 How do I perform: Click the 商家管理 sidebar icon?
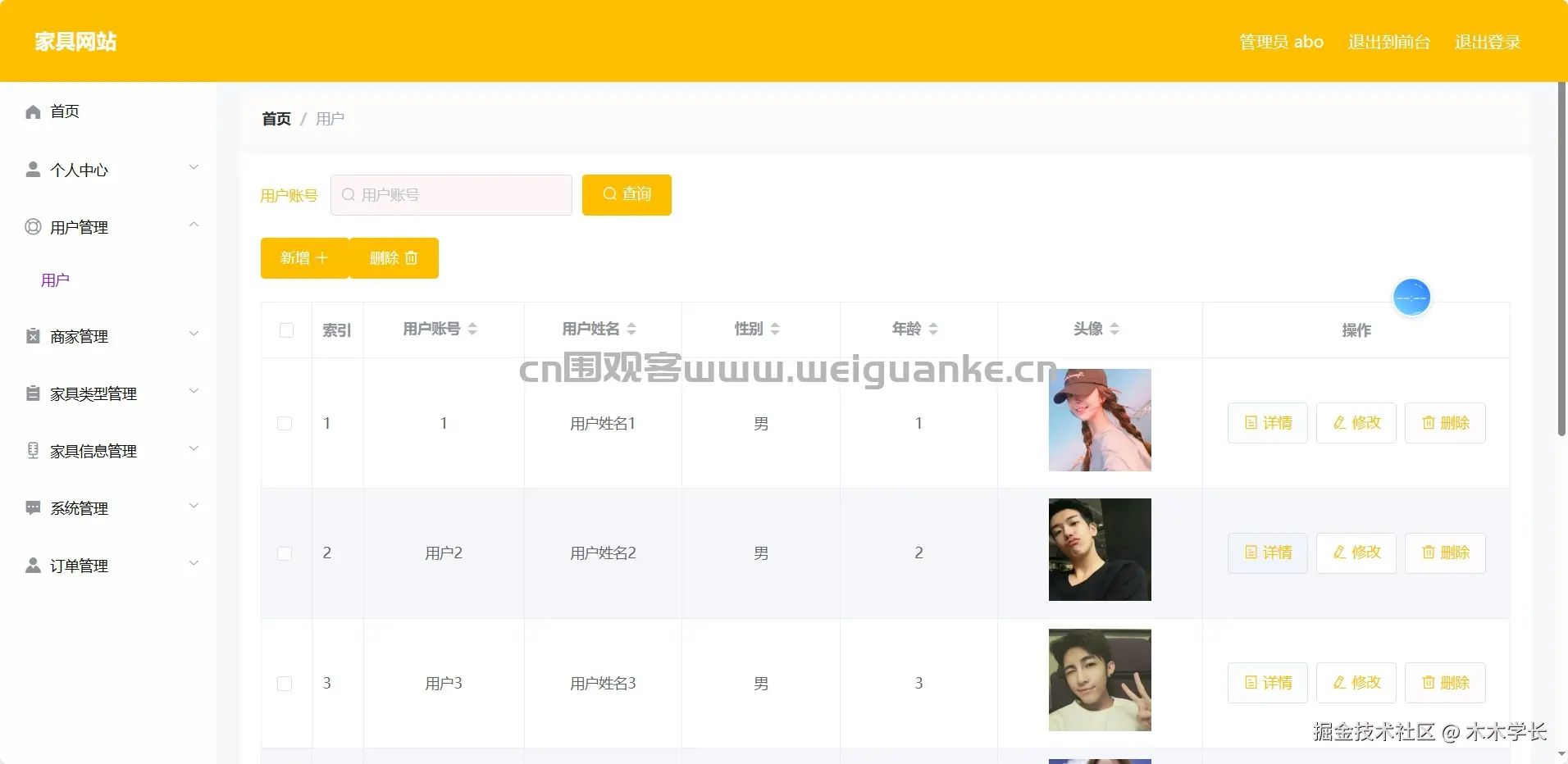[x=33, y=336]
